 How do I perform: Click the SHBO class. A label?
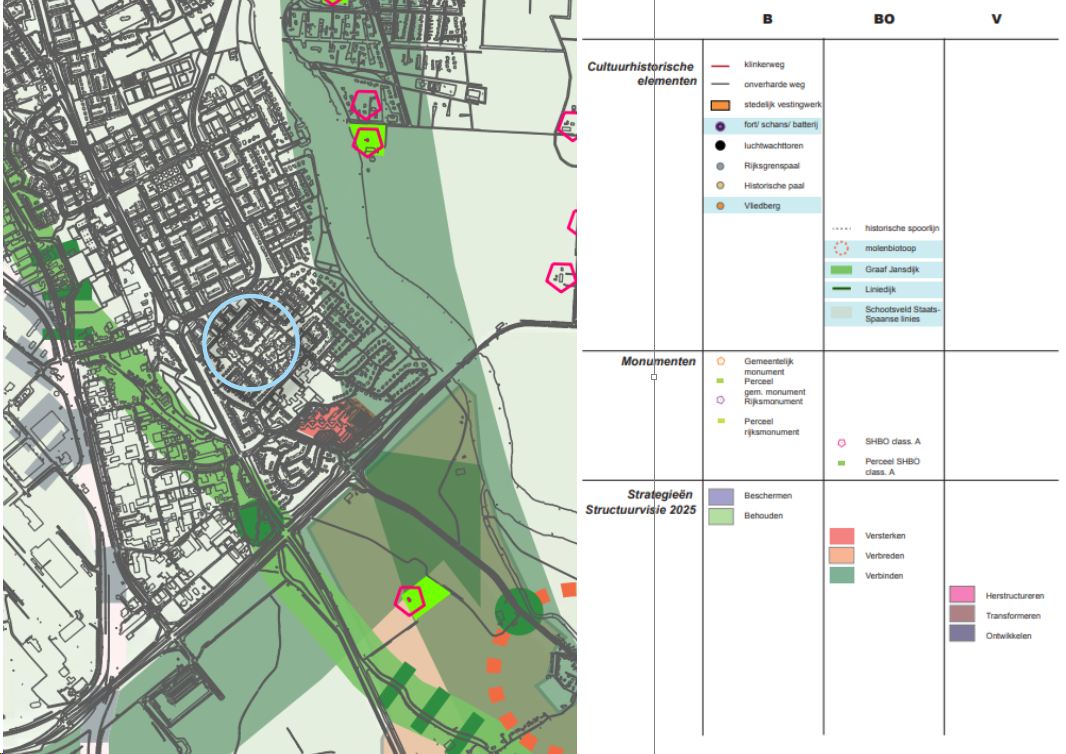[893, 442]
